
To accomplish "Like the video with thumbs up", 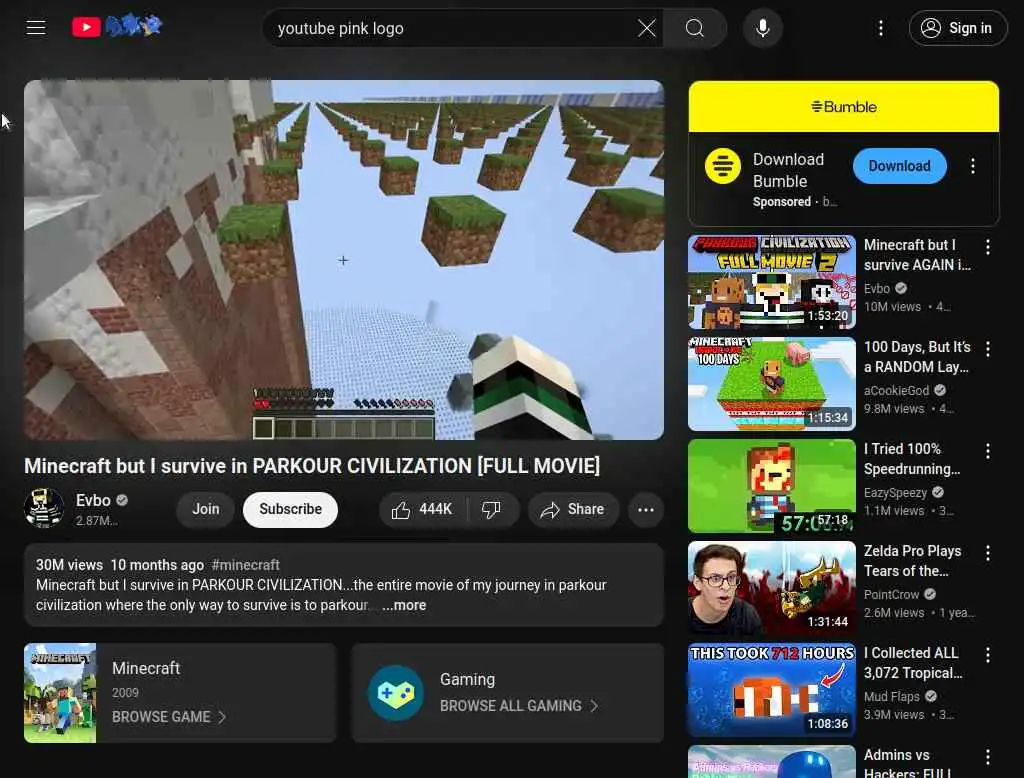I will (423, 509).
